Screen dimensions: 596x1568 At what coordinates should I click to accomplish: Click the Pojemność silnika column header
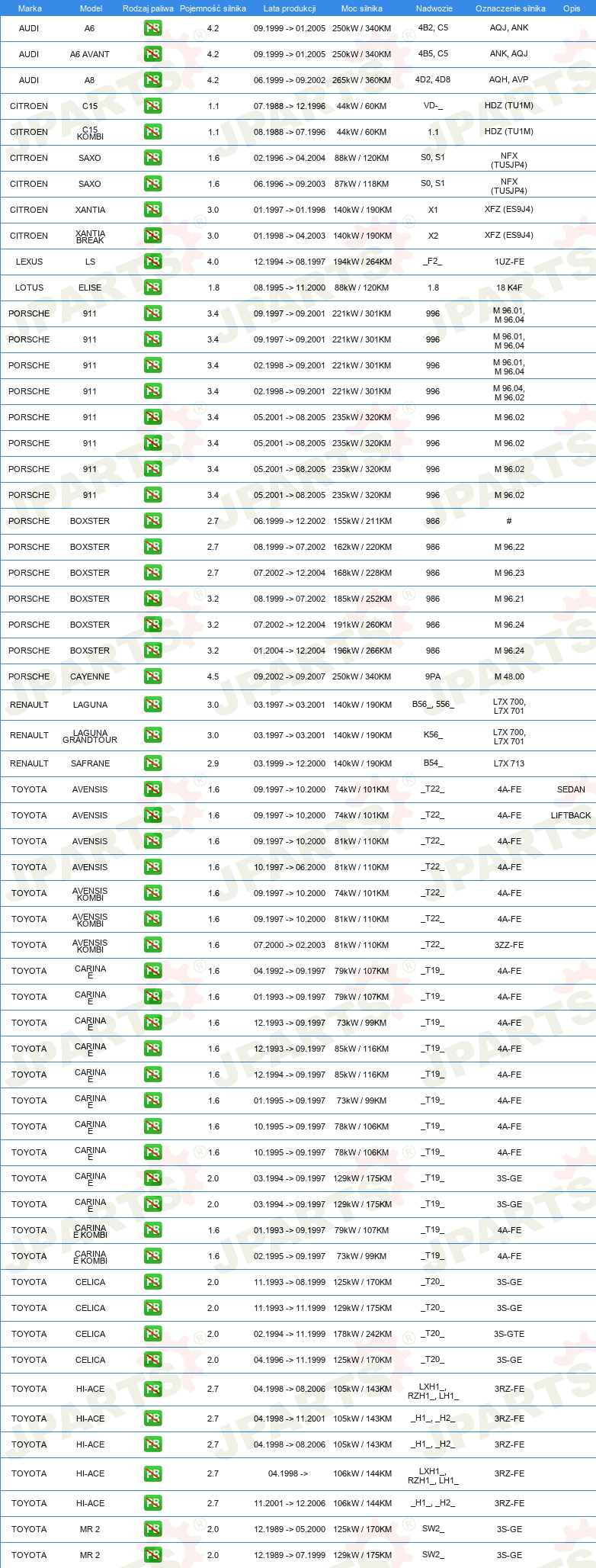(x=213, y=8)
